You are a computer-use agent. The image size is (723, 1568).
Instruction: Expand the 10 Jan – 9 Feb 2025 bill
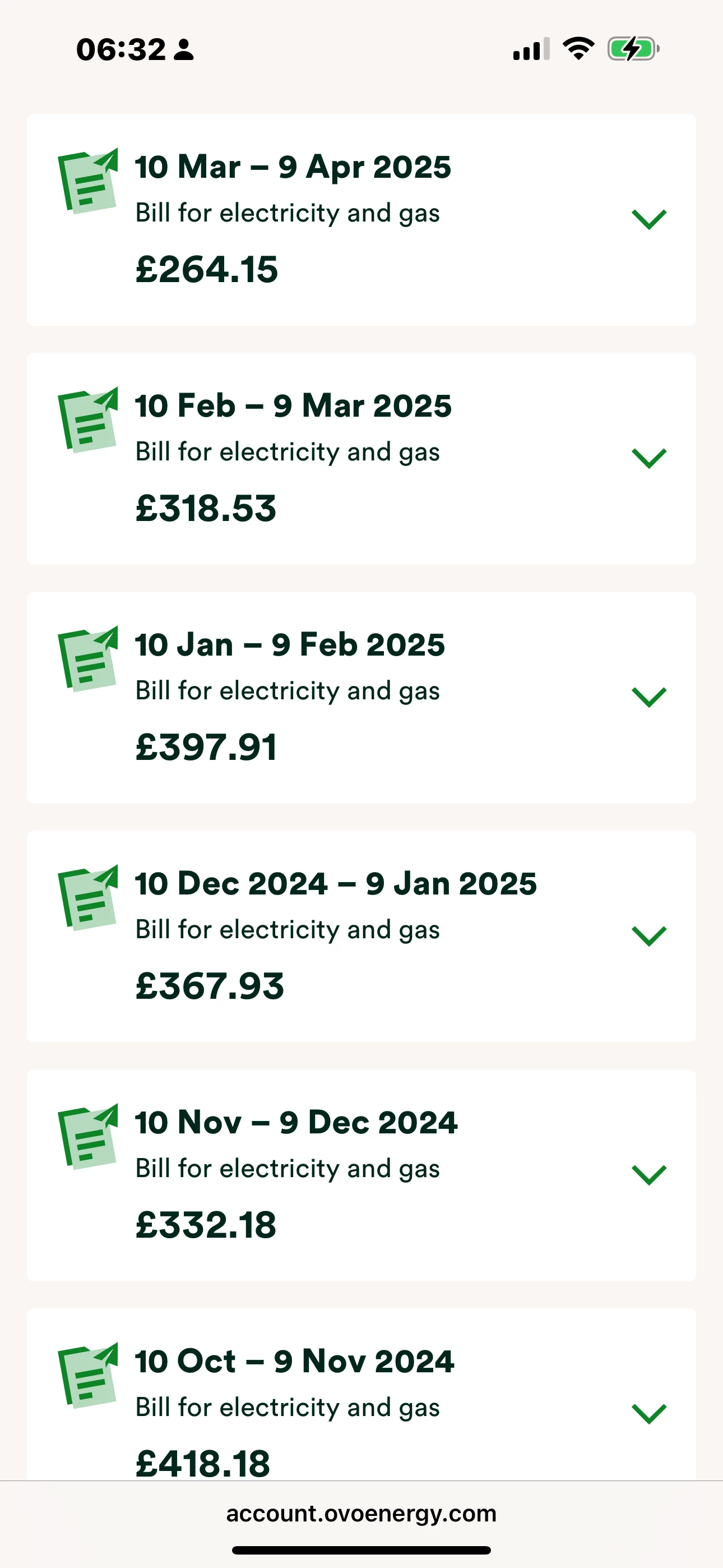[649, 697]
